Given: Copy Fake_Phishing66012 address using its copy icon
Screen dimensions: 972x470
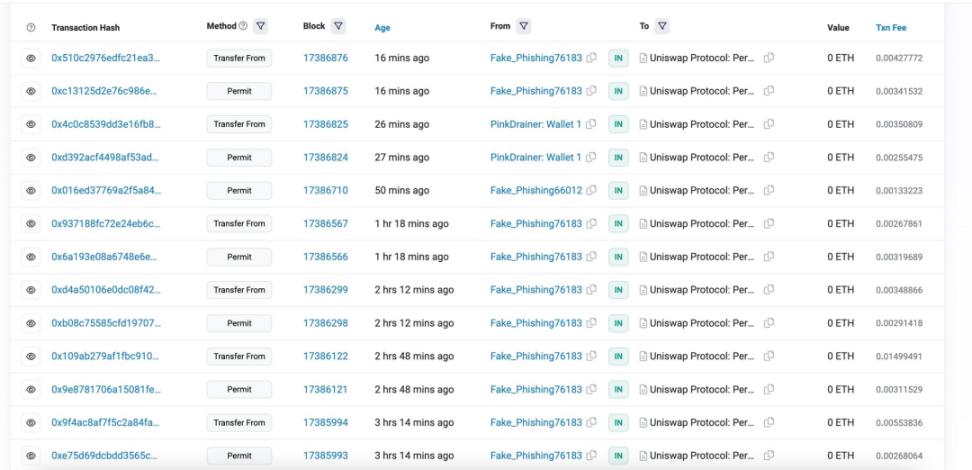Looking at the screenshot, I should [x=594, y=191].
